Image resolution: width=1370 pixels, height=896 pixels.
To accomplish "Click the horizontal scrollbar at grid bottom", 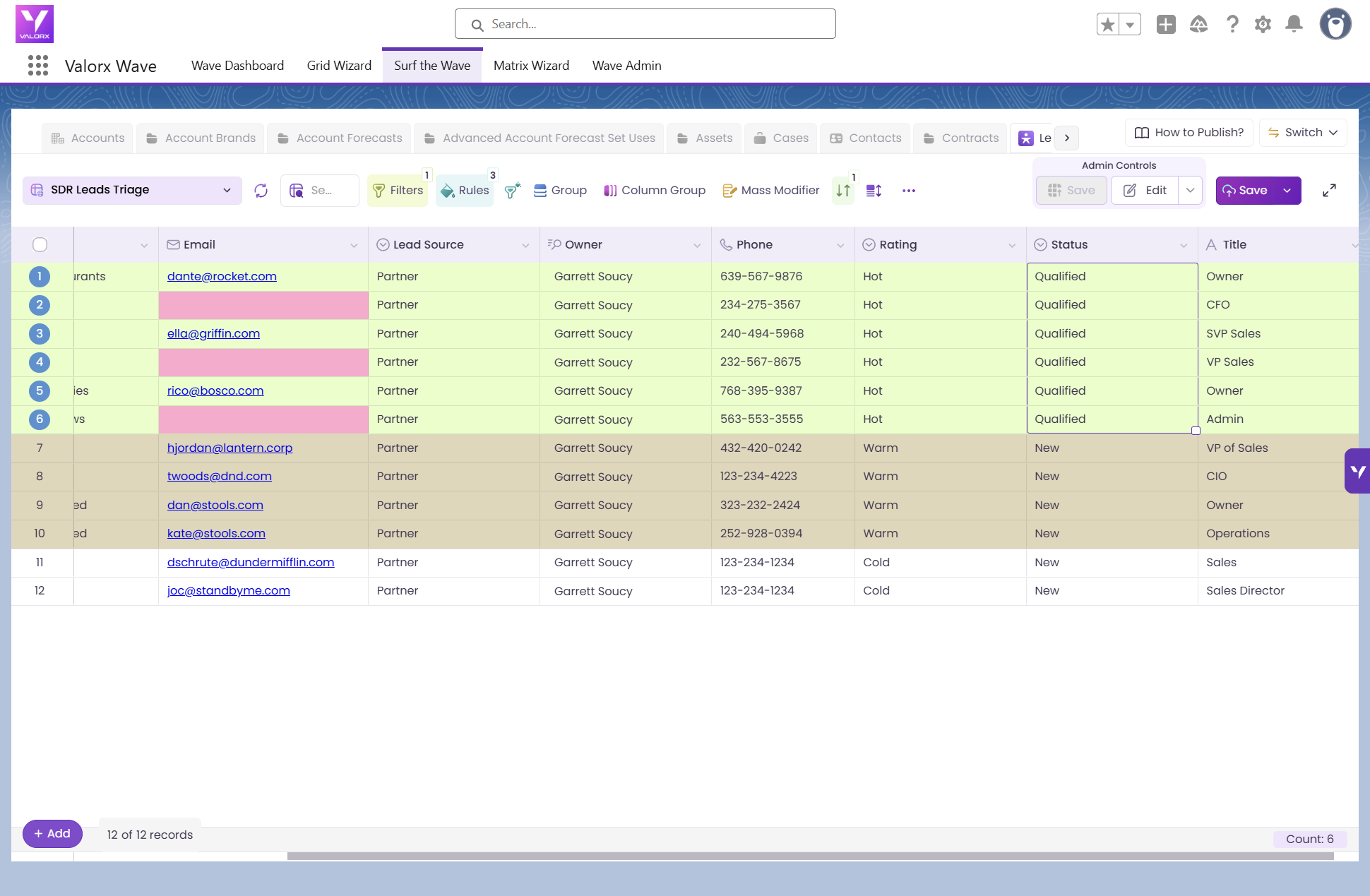I will click(810, 856).
